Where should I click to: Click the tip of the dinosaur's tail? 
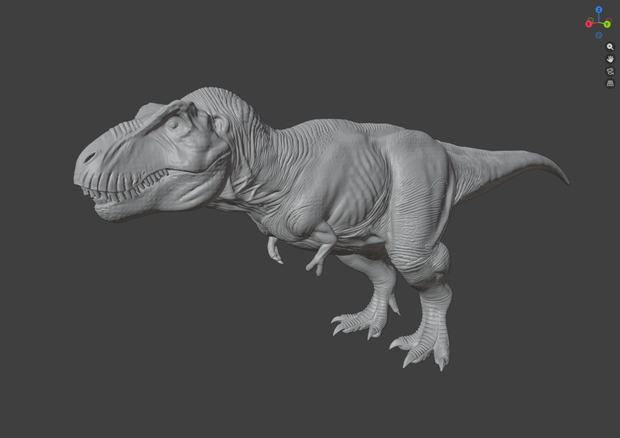565,179
